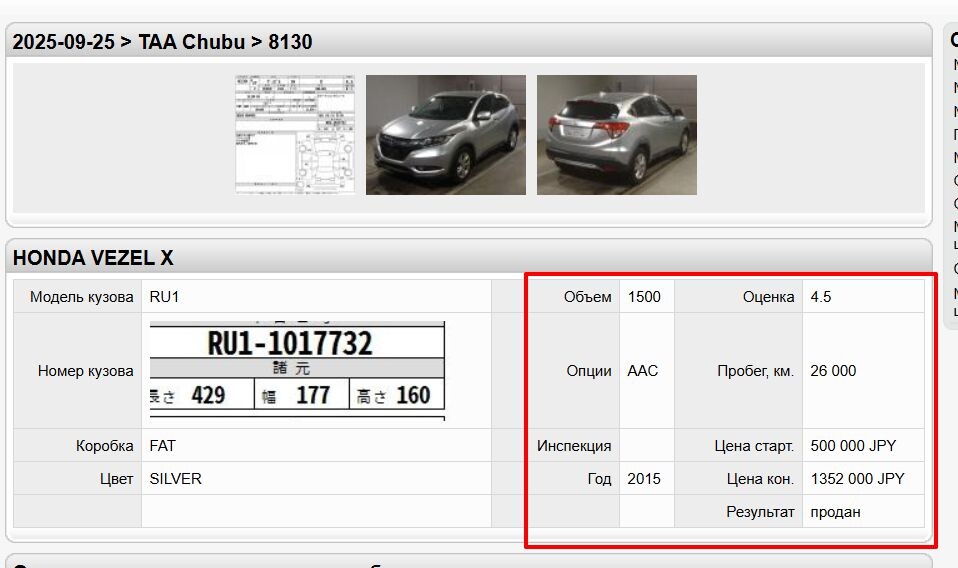Select the 'Объем' label
The height and width of the screenshot is (568, 958).
588,297
